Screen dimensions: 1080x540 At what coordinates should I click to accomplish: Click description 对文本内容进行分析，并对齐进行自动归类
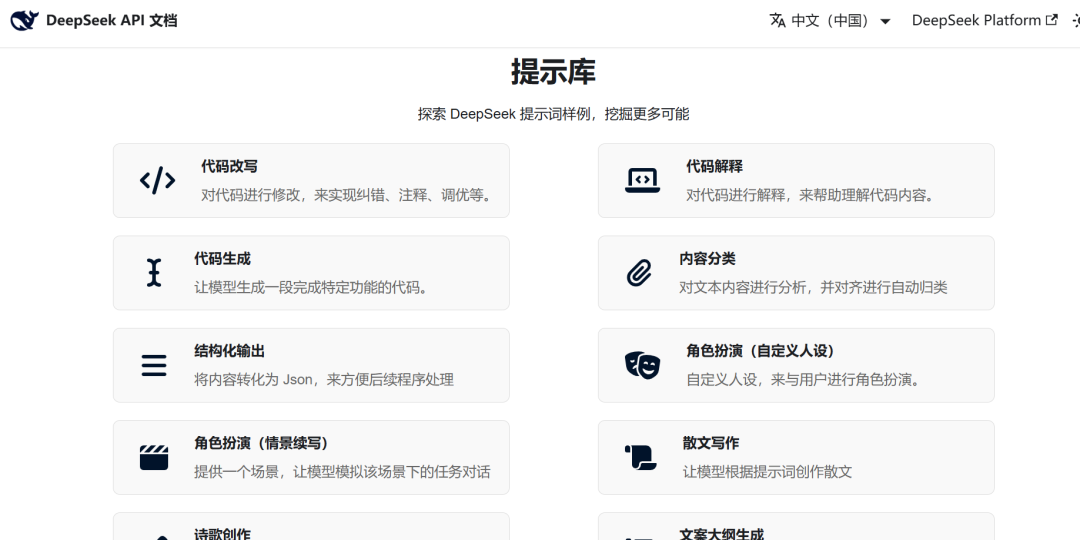(813, 288)
